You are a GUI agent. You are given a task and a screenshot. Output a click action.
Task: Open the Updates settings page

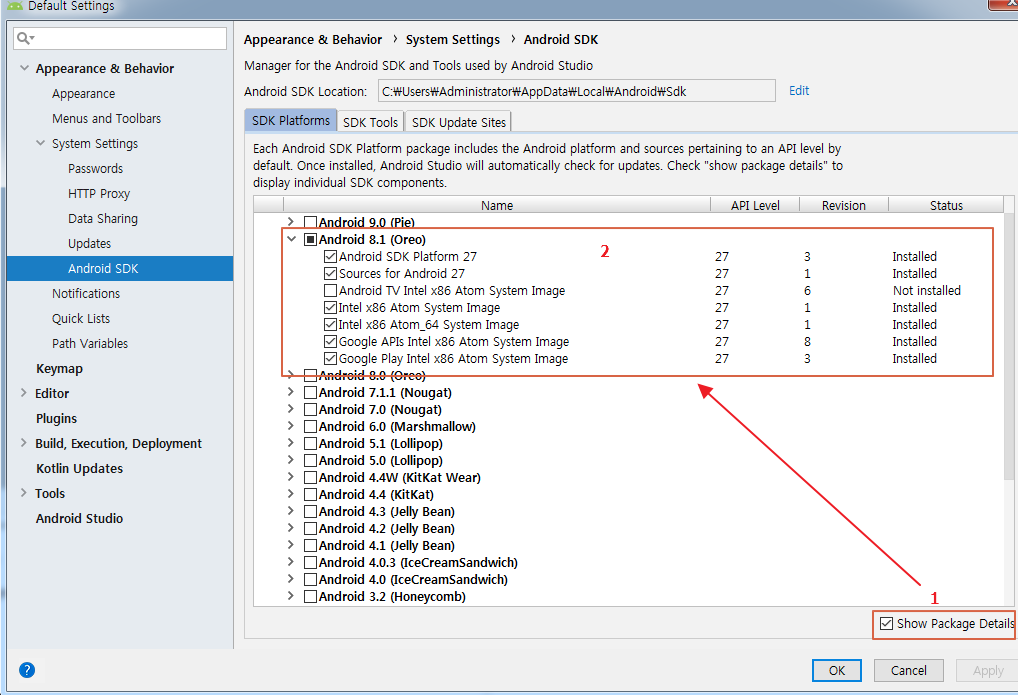point(90,244)
